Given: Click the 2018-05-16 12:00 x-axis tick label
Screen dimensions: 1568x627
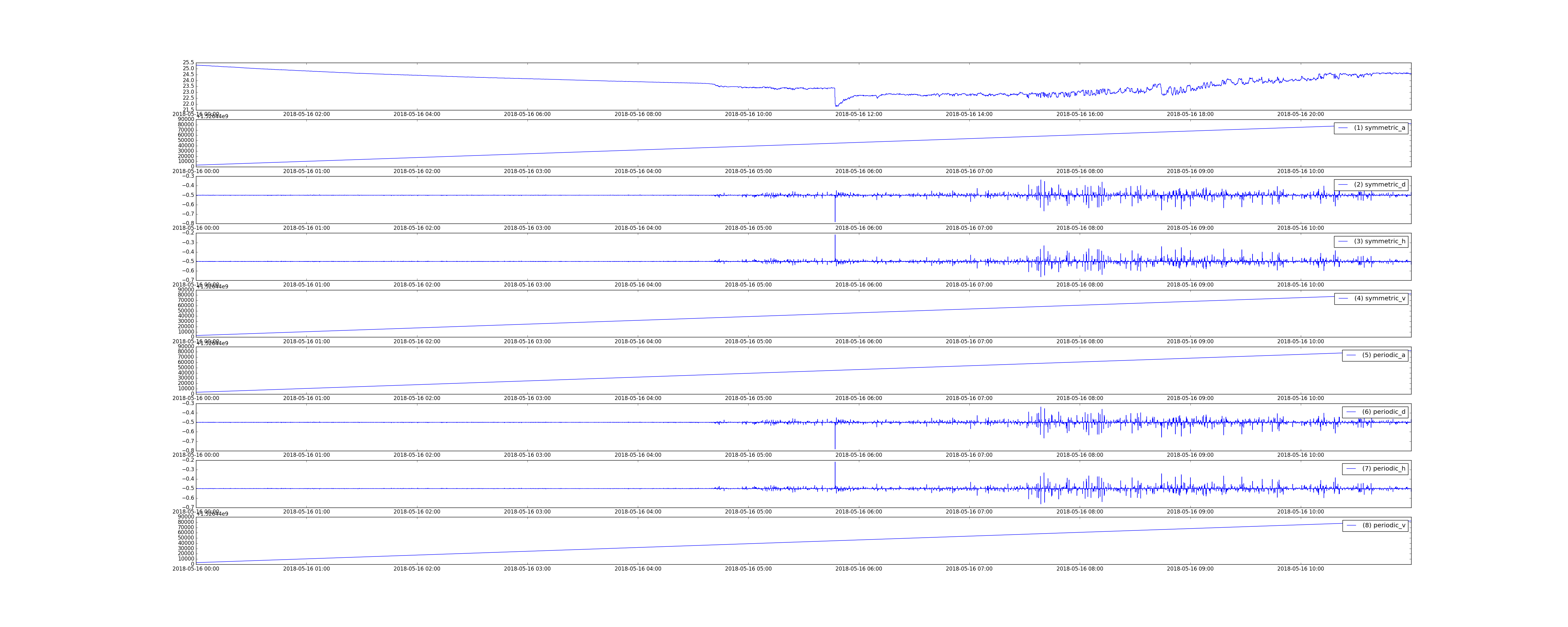Looking at the screenshot, I should pyautogui.click(x=858, y=114).
